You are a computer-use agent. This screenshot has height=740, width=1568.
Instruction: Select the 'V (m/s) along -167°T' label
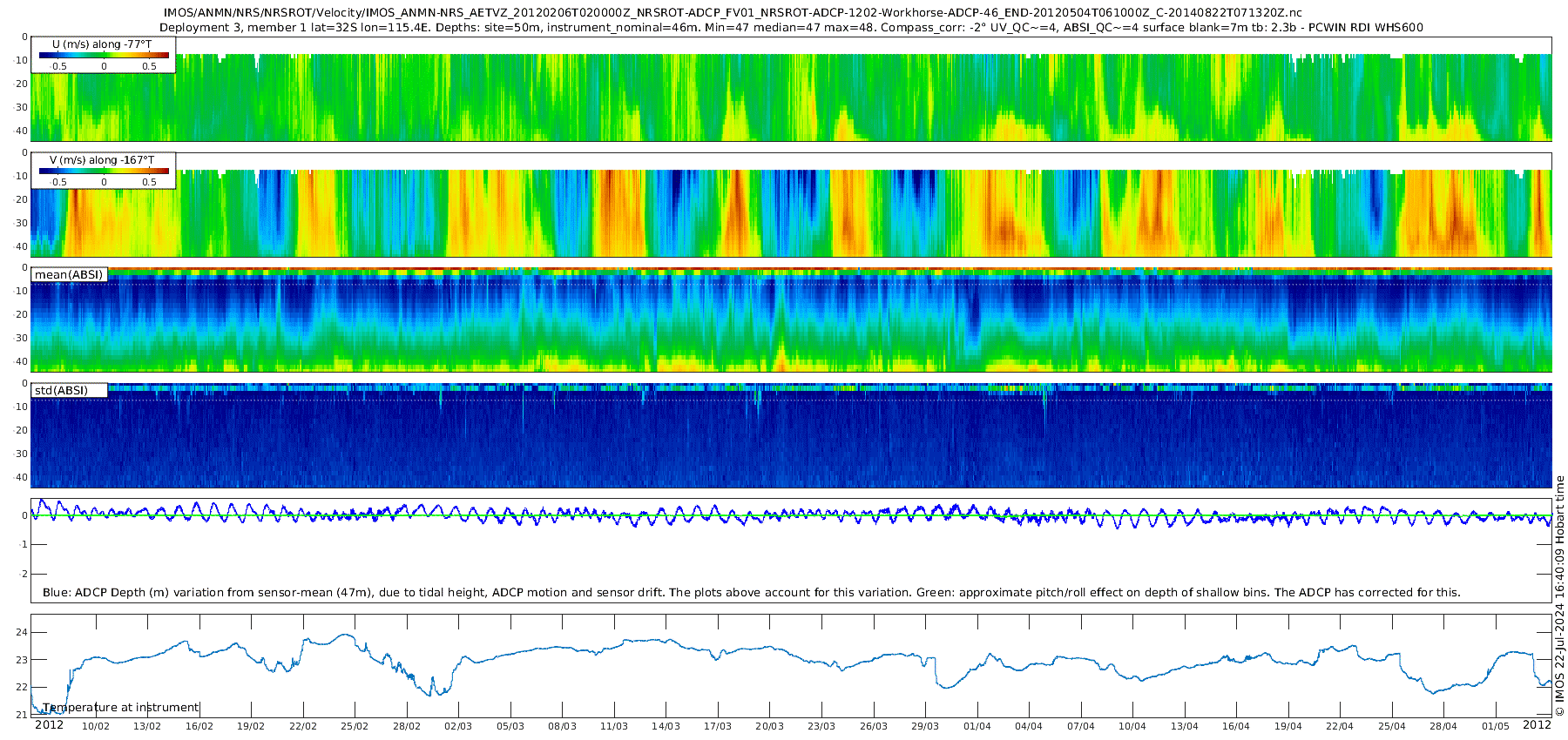point(103,159)
